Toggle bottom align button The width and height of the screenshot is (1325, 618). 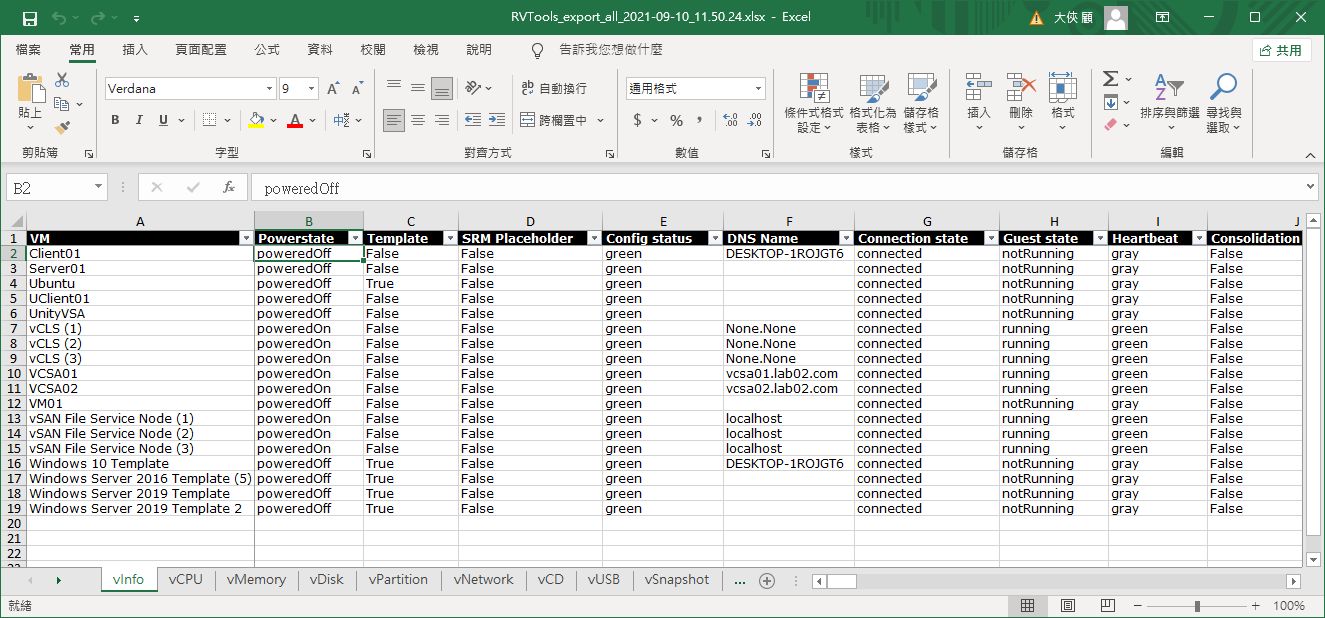point(442,88)
